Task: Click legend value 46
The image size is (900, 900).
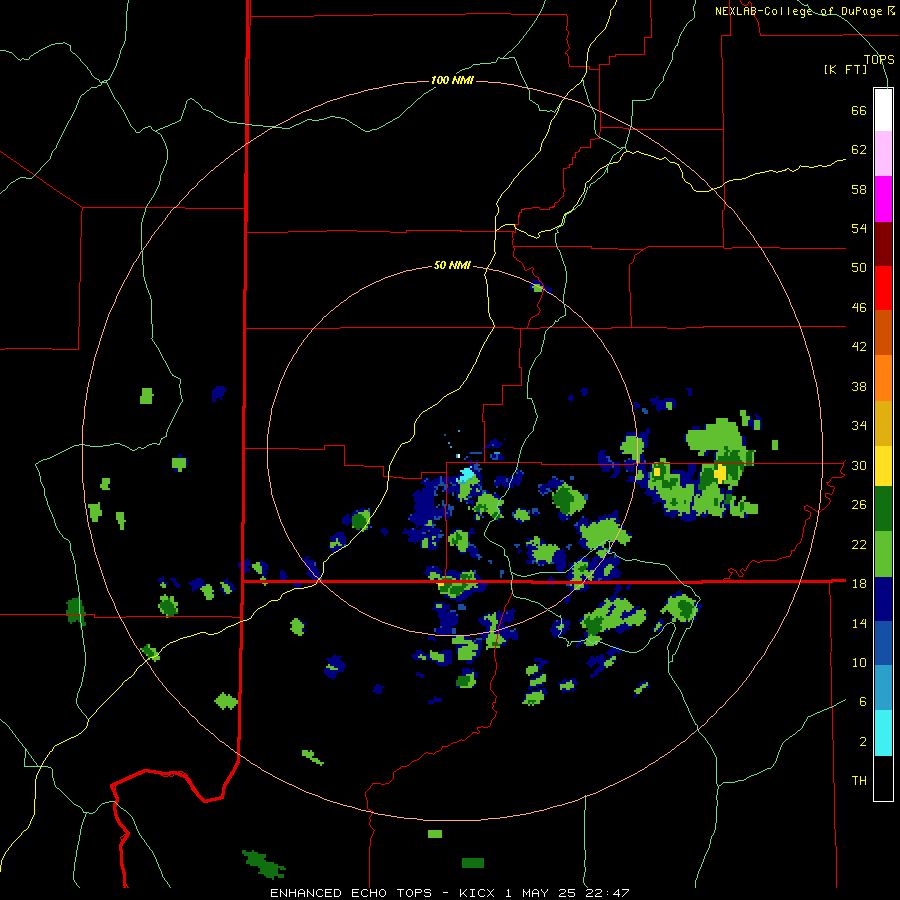Action: pyautogui.click(x=859, y=308)
